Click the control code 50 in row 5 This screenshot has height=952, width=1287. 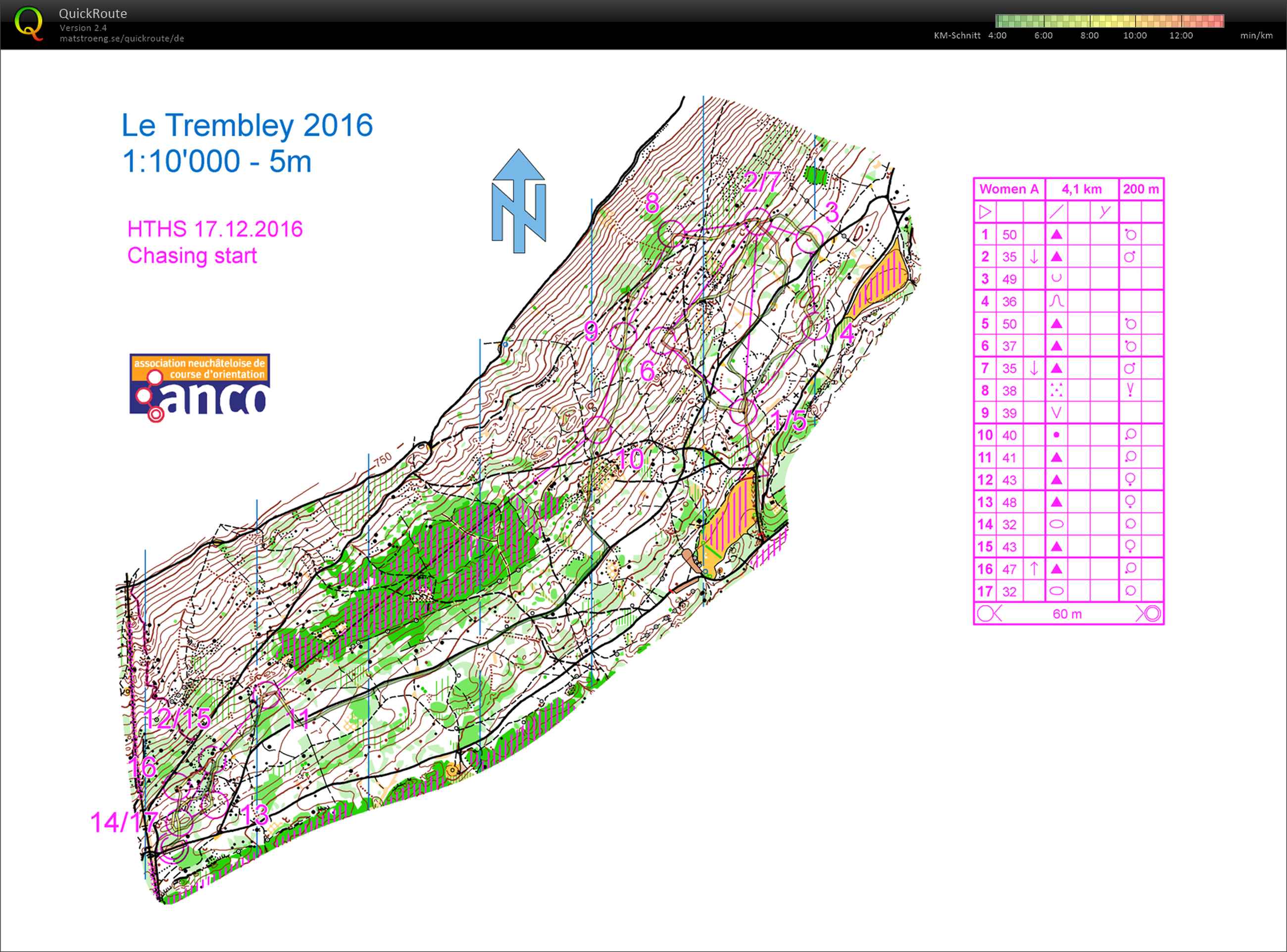point(1009,323)
